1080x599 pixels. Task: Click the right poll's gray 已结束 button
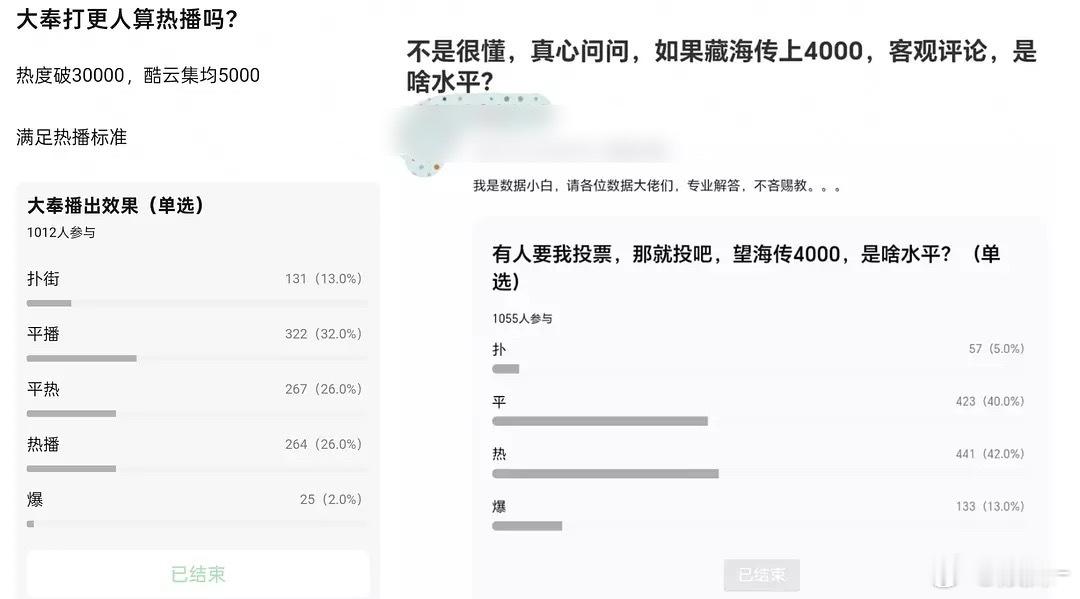[761, 575]
